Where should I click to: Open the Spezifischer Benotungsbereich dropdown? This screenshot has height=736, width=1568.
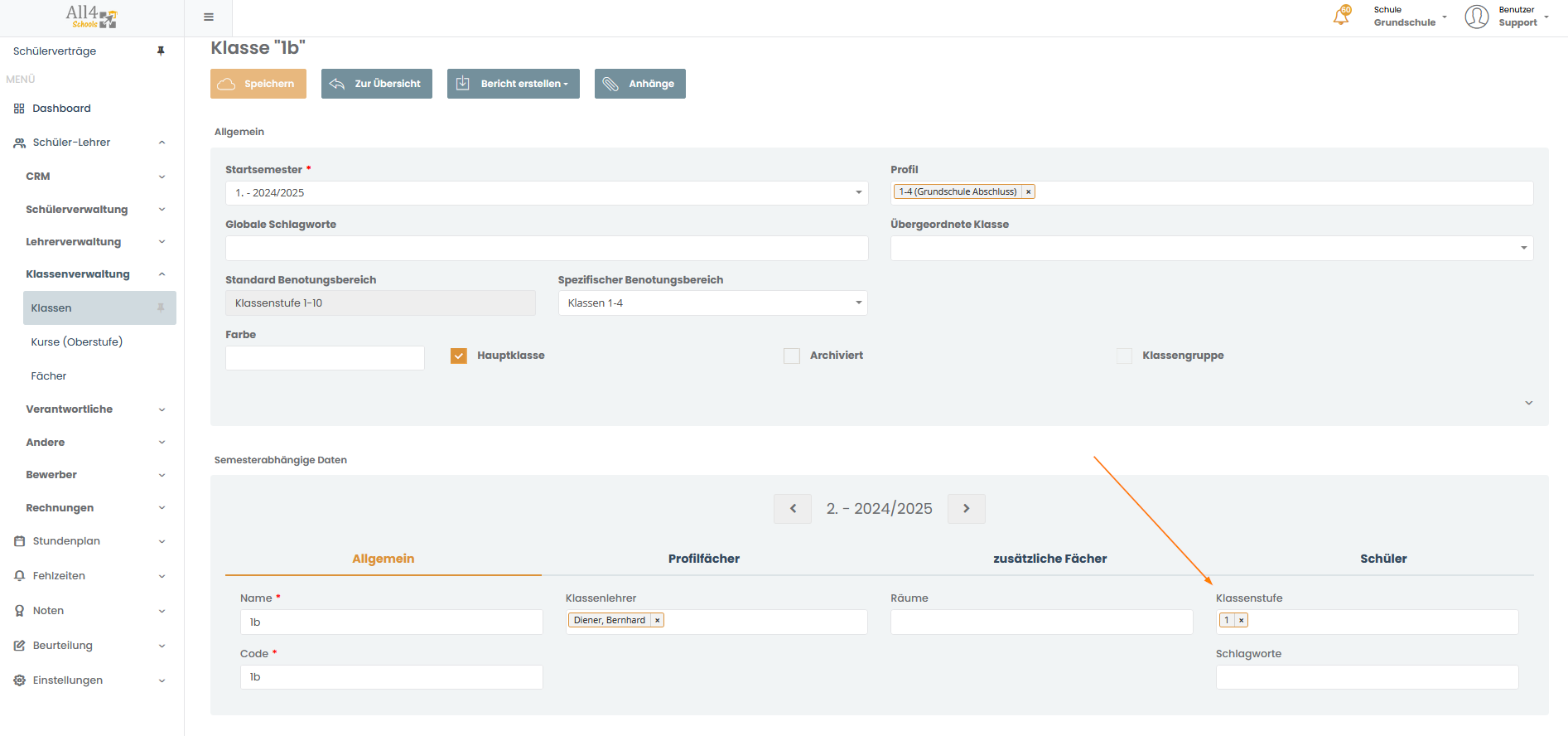click(x=712, y=303)
